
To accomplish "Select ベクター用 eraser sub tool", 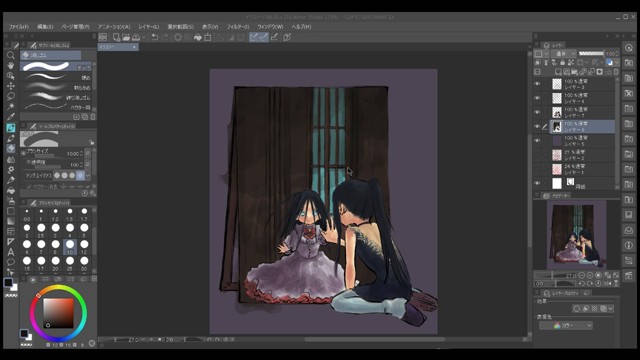I will coord(56,107).
